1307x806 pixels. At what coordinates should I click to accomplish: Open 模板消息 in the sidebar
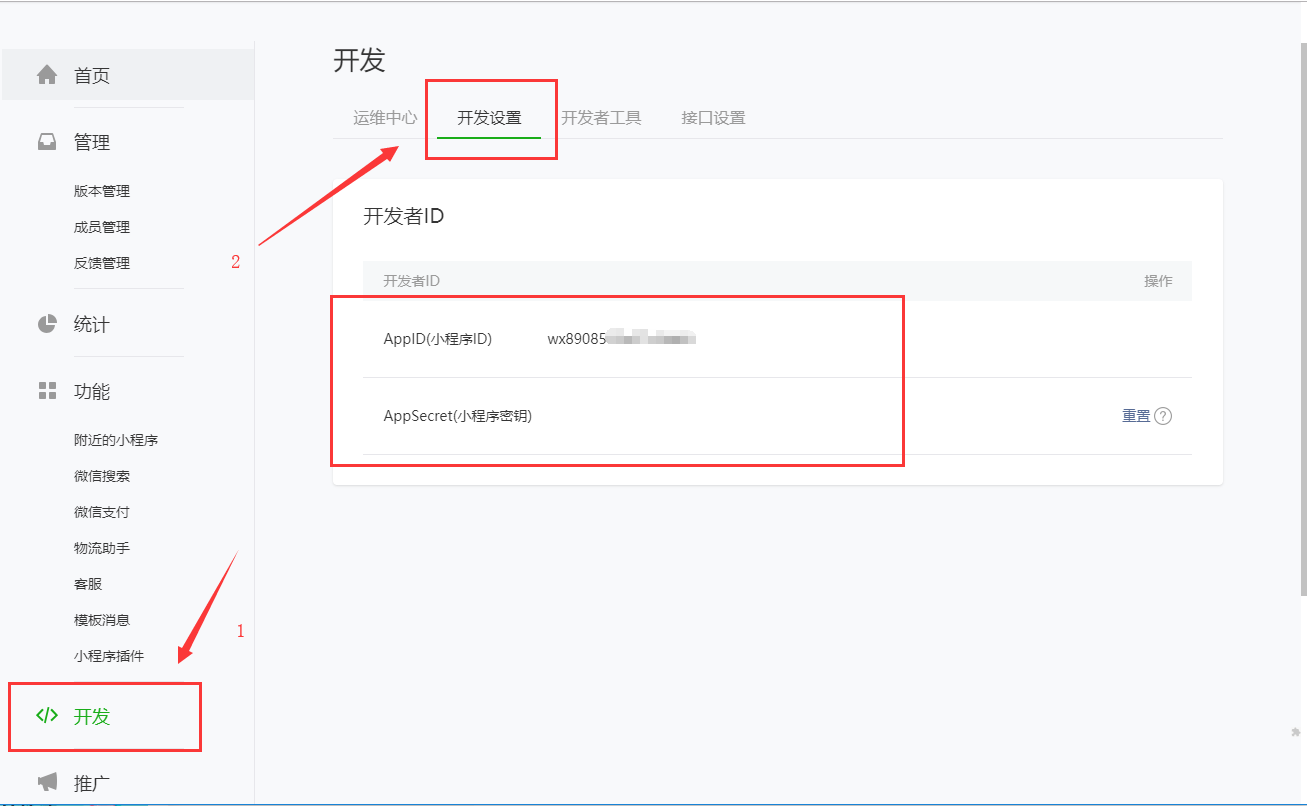102,620
